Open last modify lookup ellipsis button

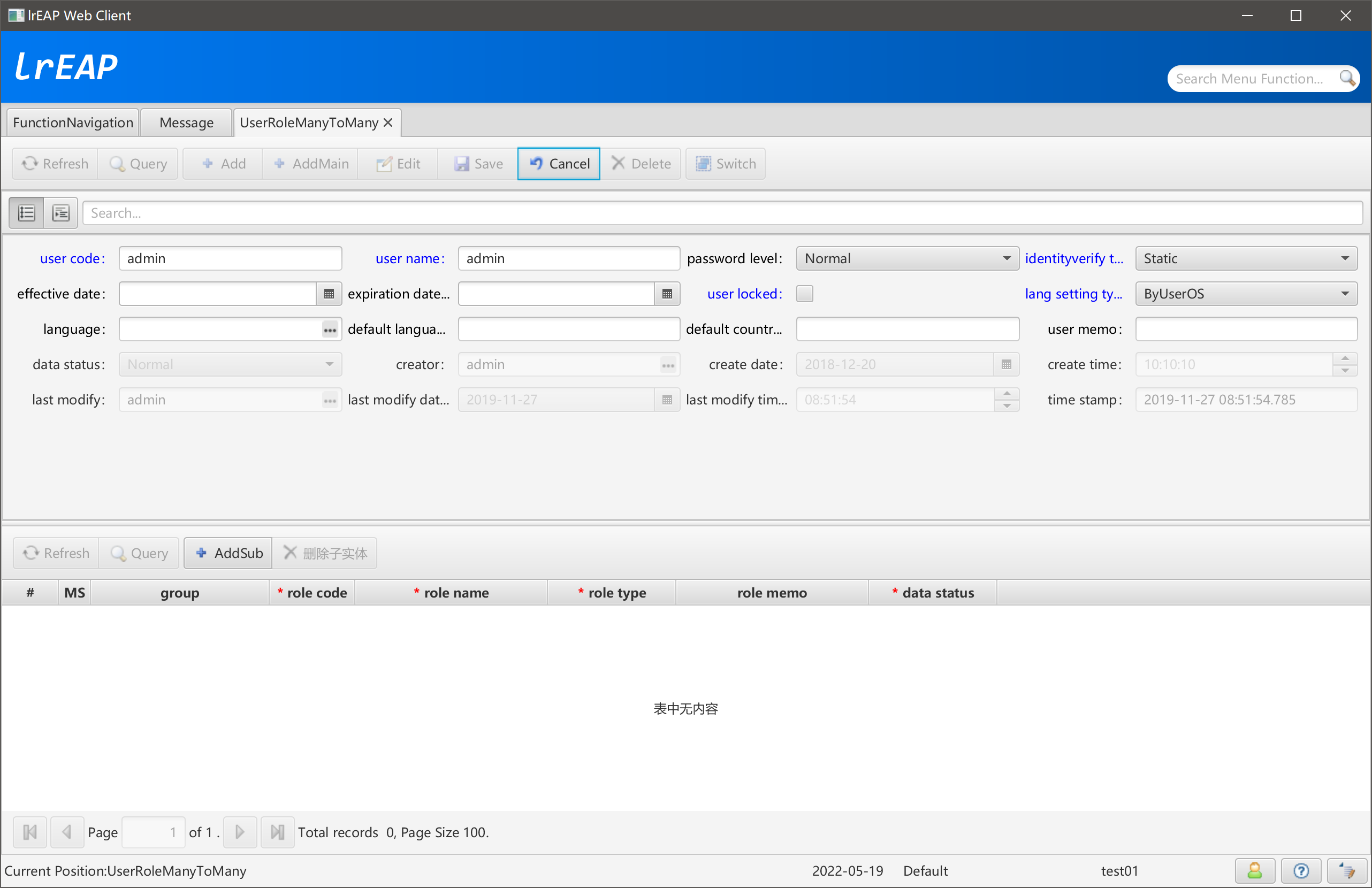click(330, 400)
